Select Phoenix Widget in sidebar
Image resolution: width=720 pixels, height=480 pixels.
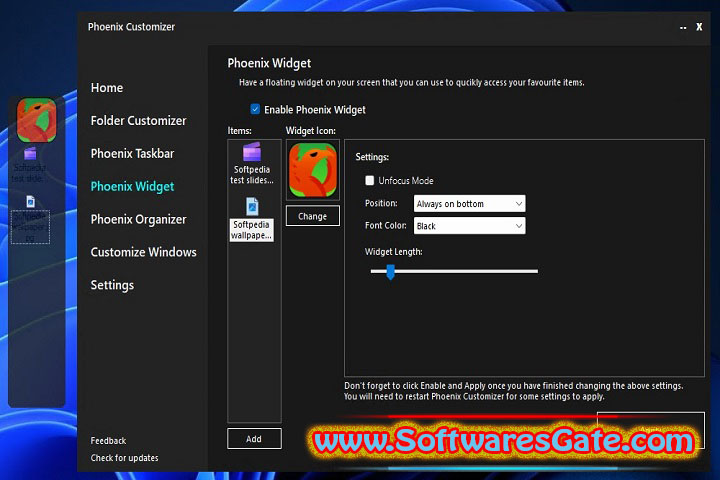pyautogui.click(x=132, y=186)
